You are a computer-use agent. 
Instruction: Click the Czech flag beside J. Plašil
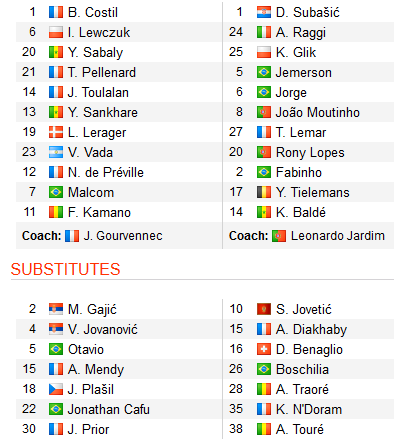pos(56,389)
